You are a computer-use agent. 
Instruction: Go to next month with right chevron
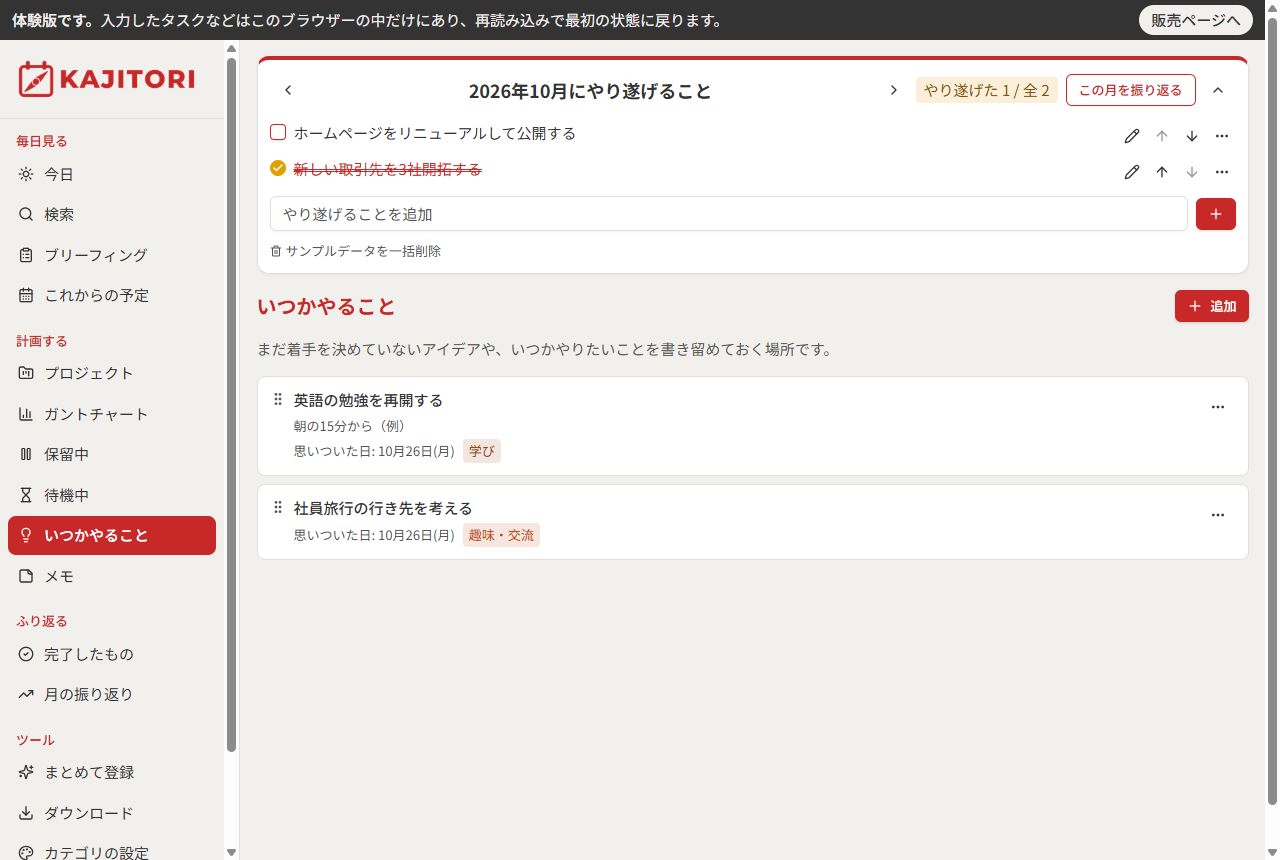(x=893, y=90)
